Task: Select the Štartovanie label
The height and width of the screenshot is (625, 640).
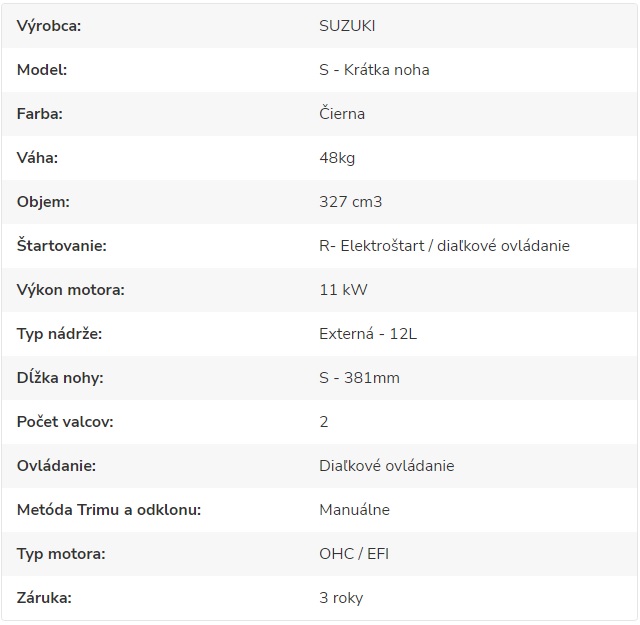Action: pyautogui.click(x=62, y=246)
